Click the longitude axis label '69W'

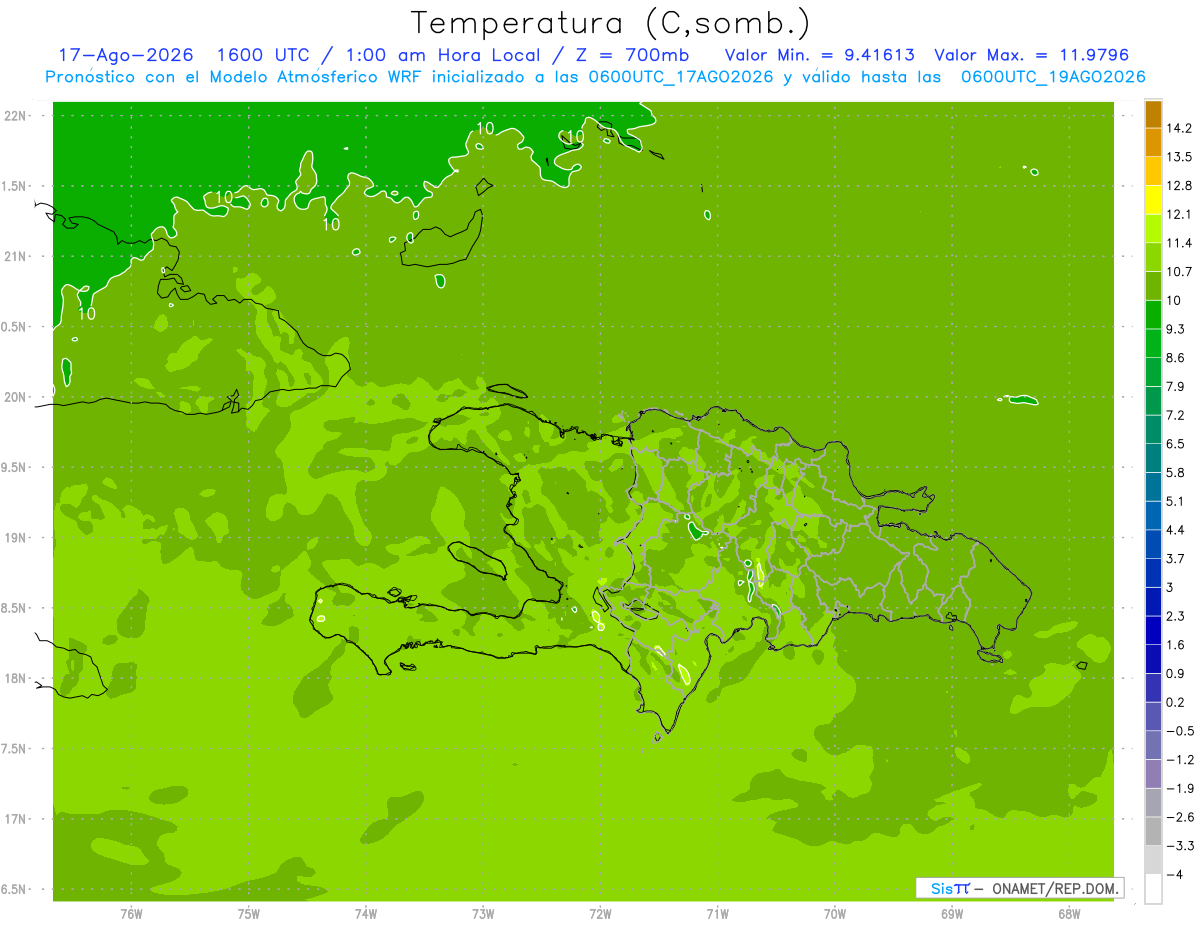point(952,914)
